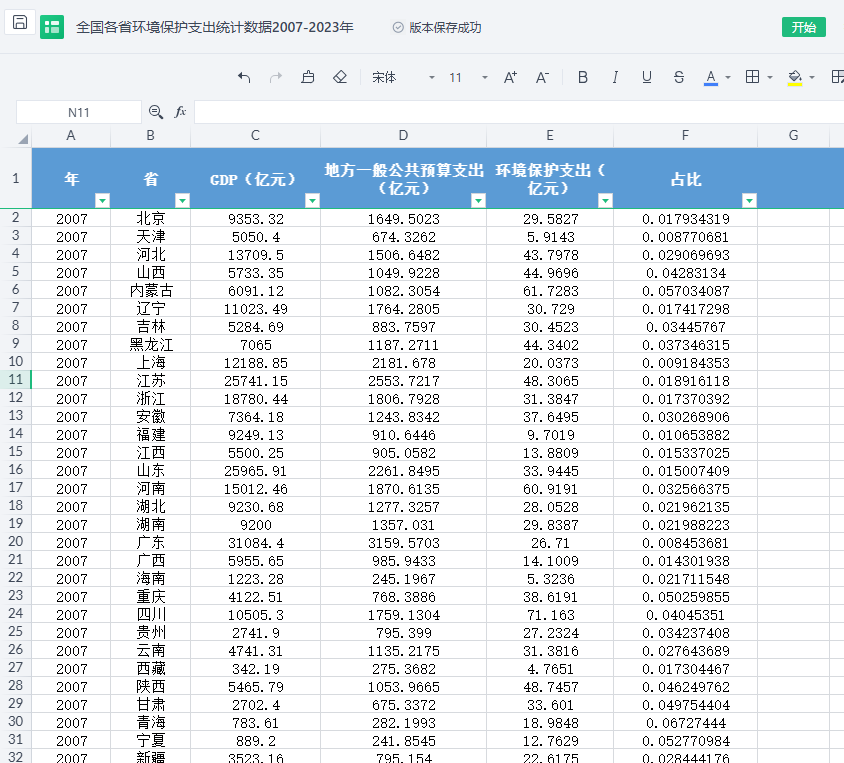Click the save document icon
The height and width of the screenshot is (763, 844).
(x=20, y=23)
